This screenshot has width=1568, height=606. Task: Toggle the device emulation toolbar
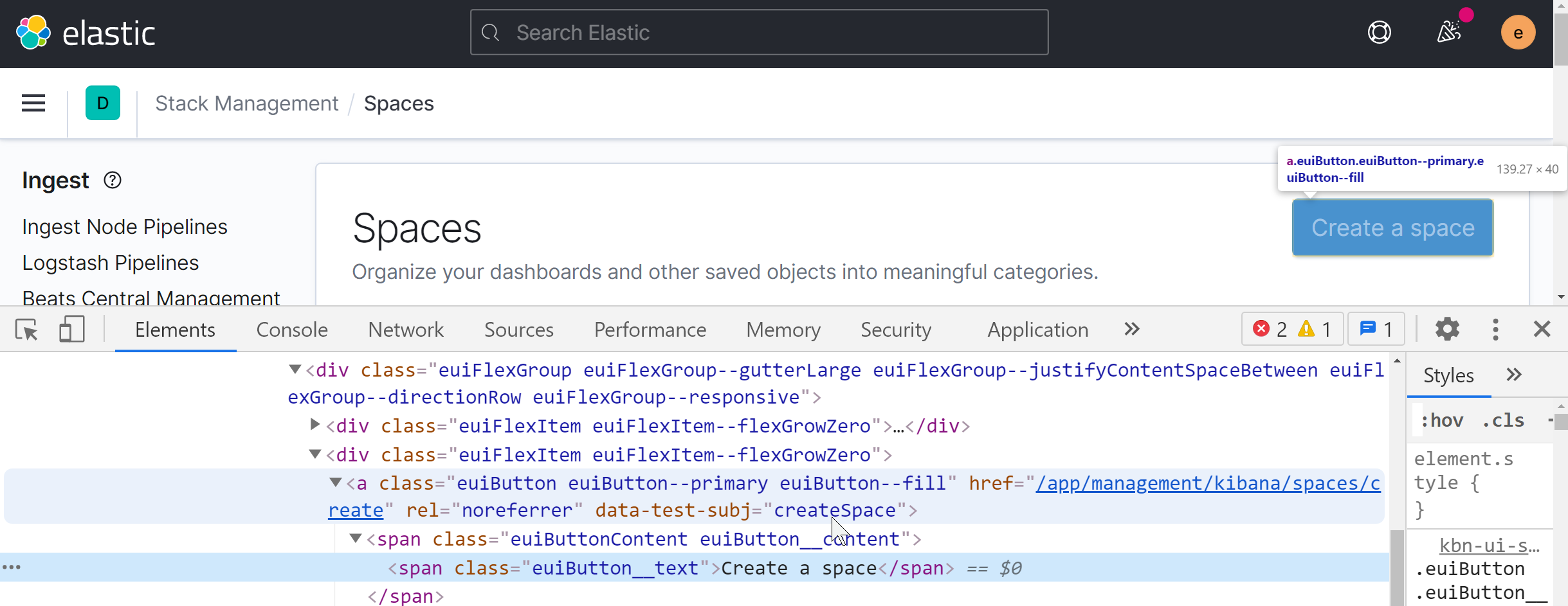[71, 329]
